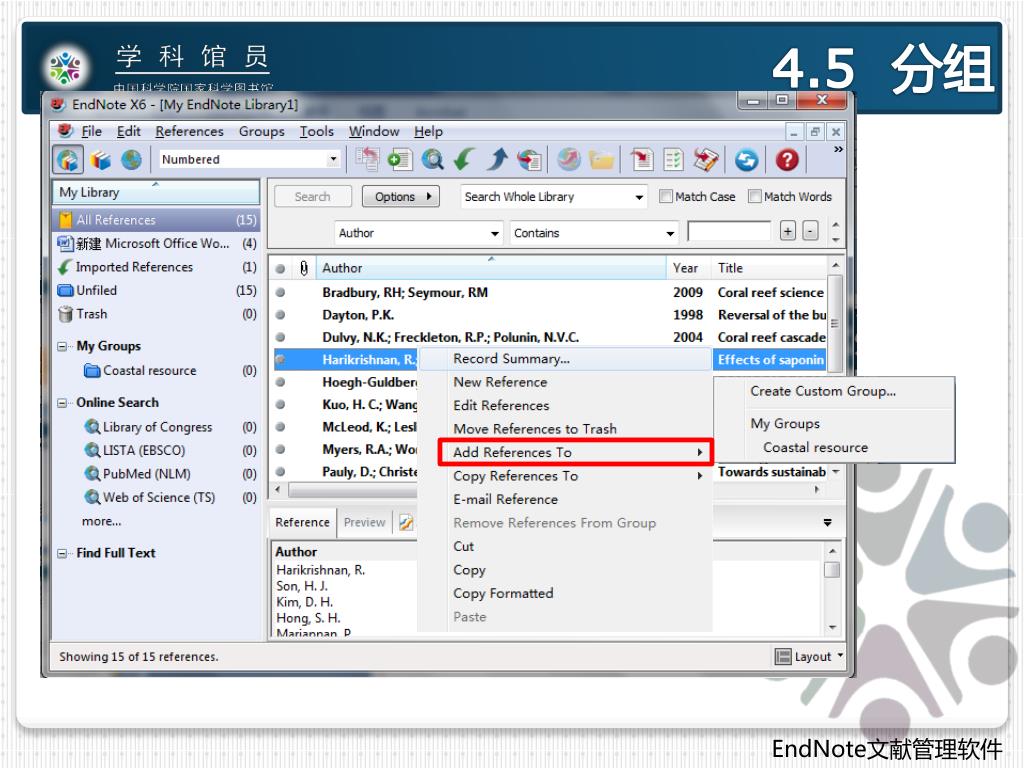The width and height of the screenshot is (1024, 768).
Task: Click Options button
Action: [x=400, y=197]
